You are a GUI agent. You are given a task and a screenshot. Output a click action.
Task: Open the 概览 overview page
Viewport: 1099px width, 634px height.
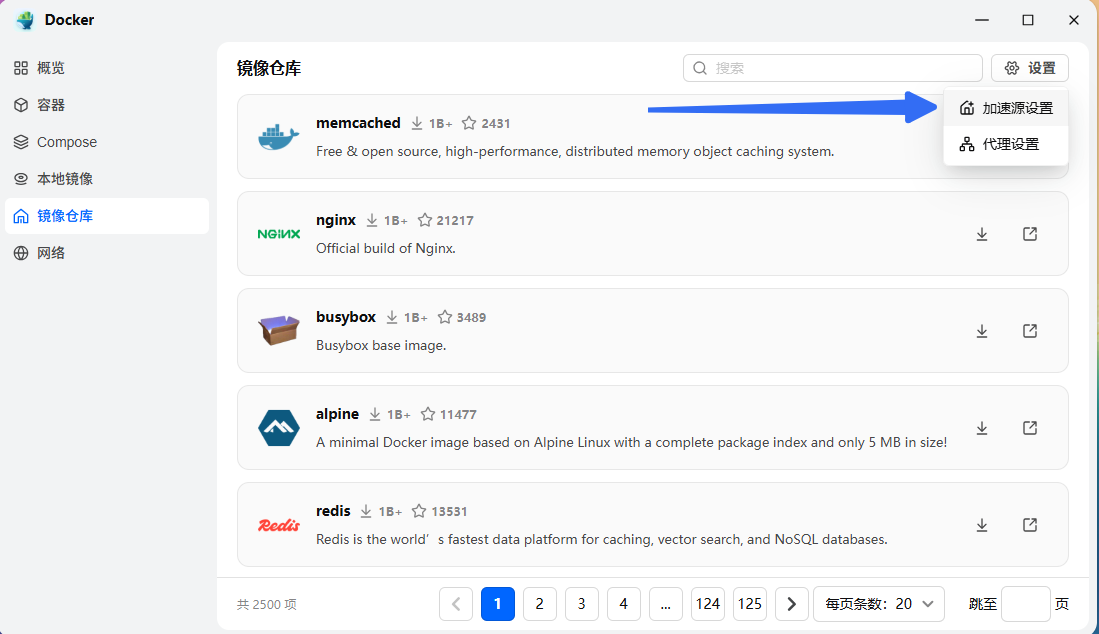107,68
